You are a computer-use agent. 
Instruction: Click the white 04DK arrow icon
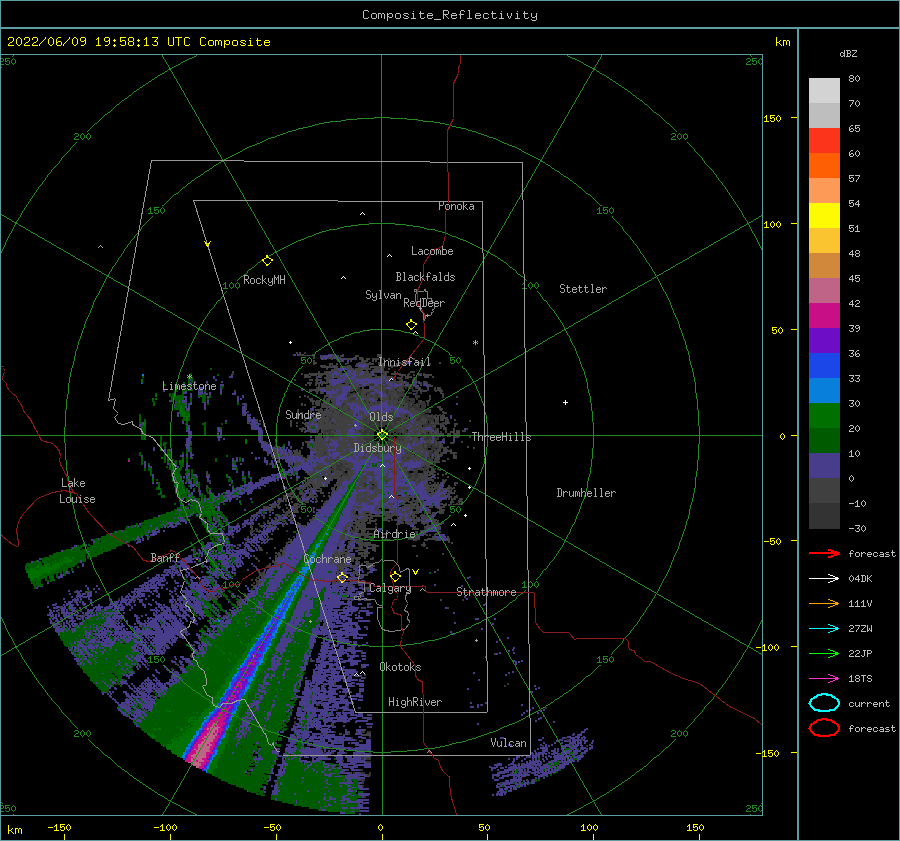(824, 578)
